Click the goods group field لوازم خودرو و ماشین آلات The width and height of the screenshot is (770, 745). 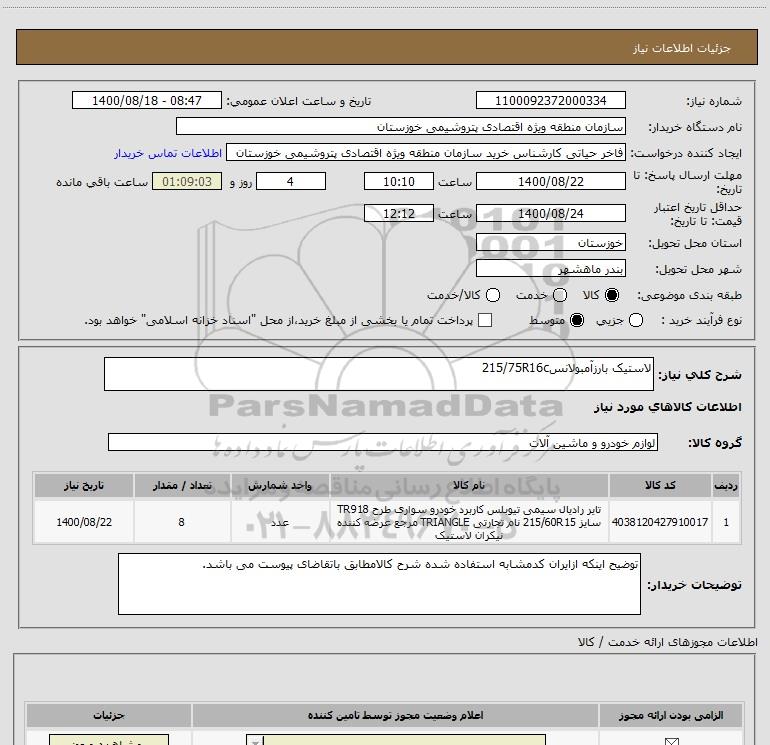point(383,442)
